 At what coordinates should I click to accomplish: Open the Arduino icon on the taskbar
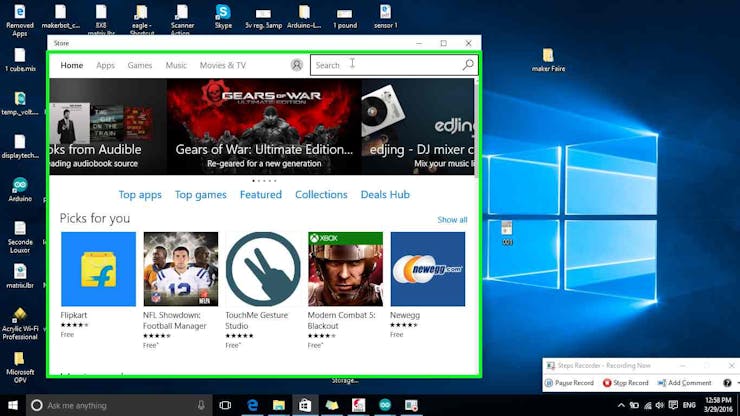tap(385, 405)
